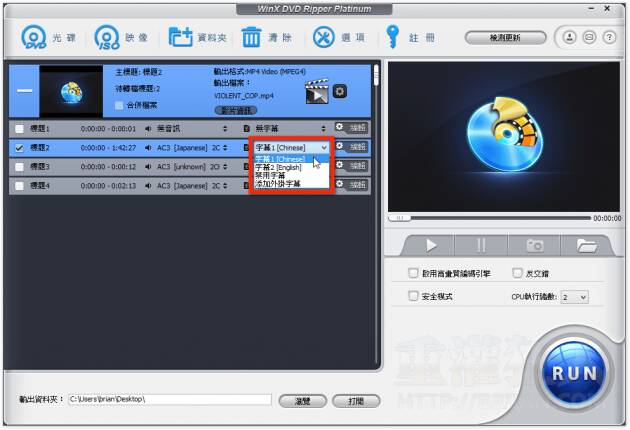The image size is (630, 430).
Task: Click the user account icon
Action: point(569,37)
